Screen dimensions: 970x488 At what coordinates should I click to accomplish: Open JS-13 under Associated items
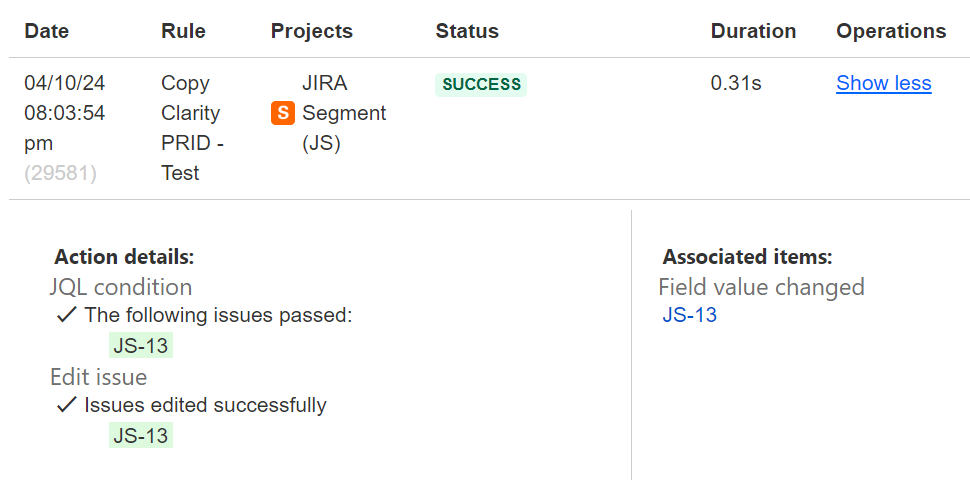tap(689, 315)
